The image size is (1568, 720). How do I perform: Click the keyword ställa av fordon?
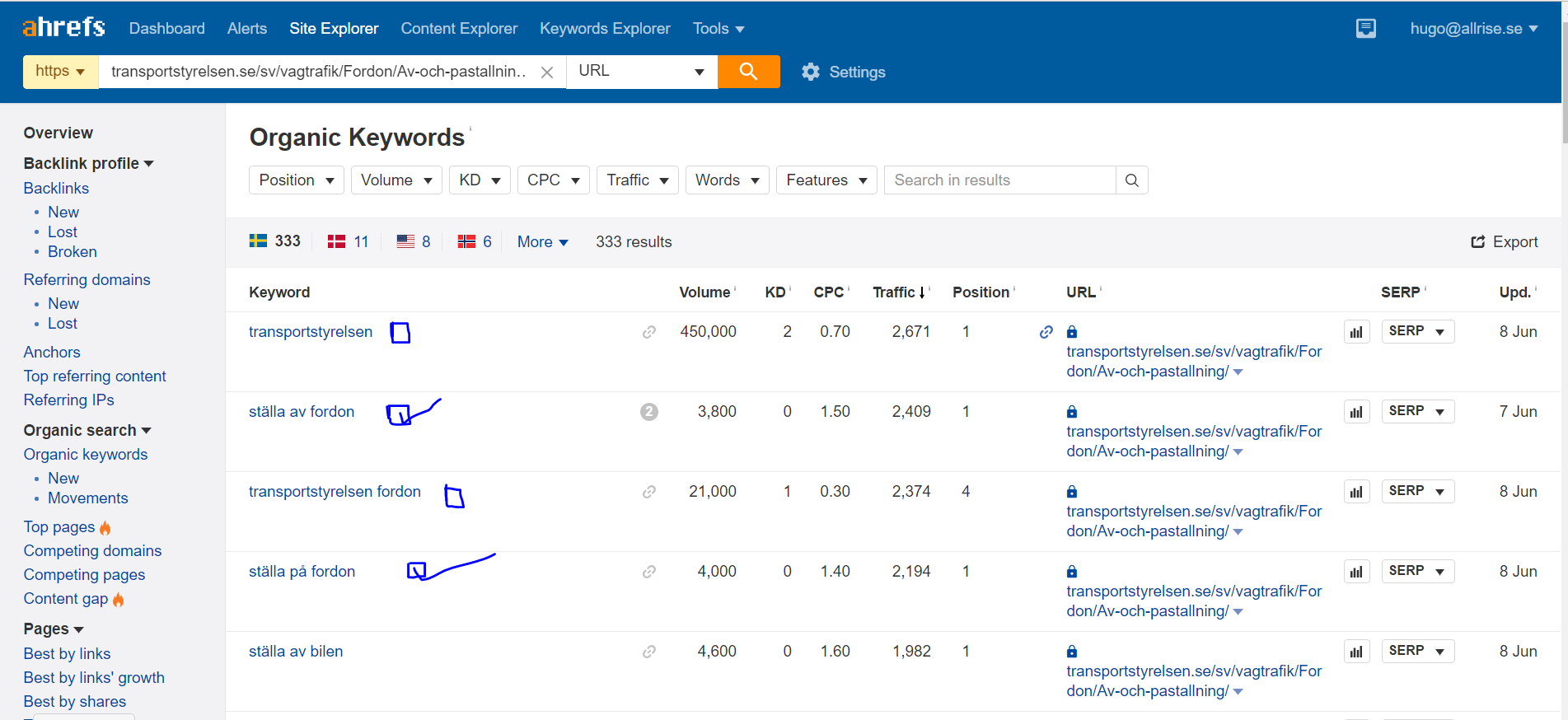point(302,412)
